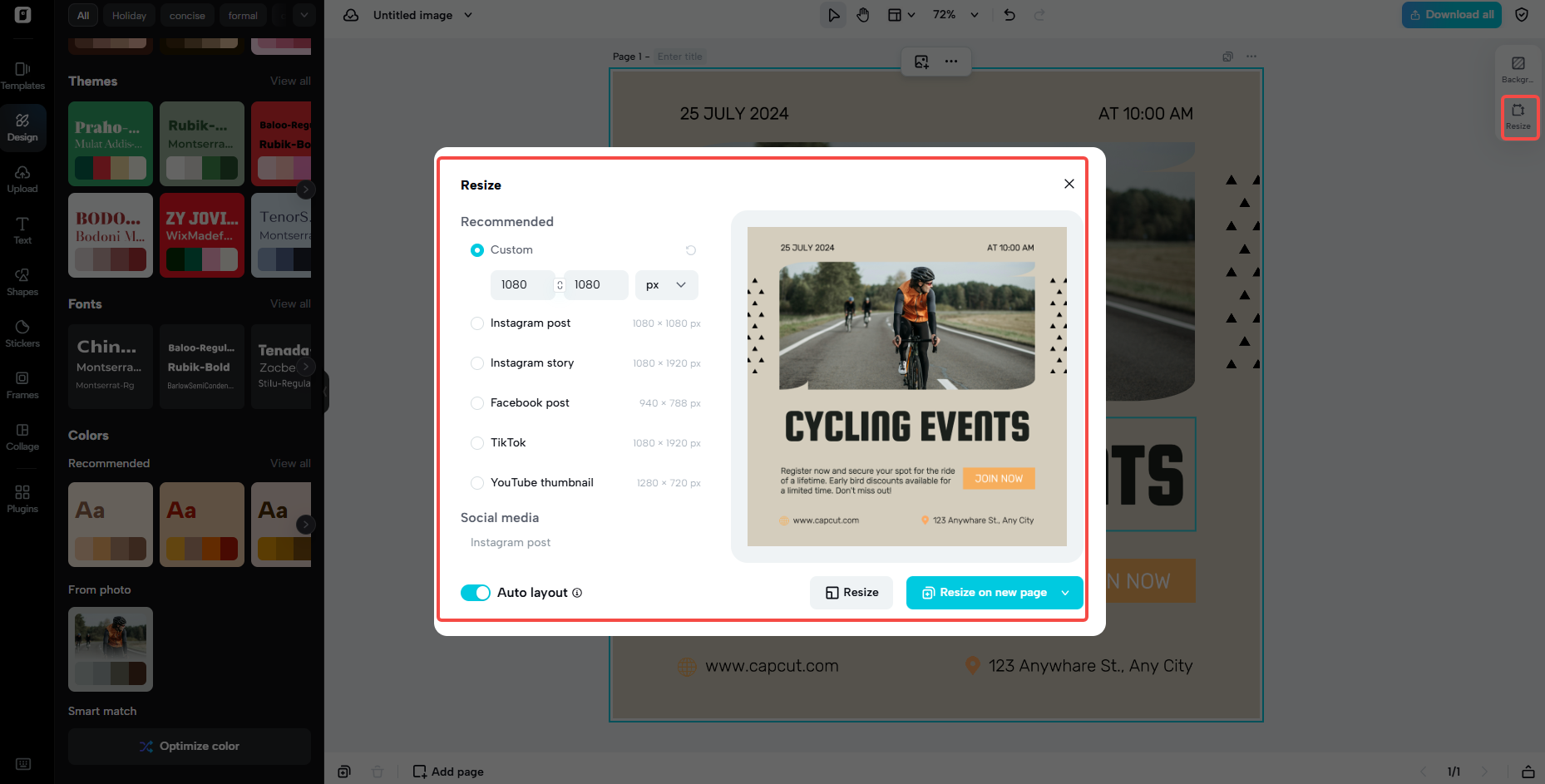Click the Download all button
This screenshot has height=784, width=1545.
point(1452,15)
